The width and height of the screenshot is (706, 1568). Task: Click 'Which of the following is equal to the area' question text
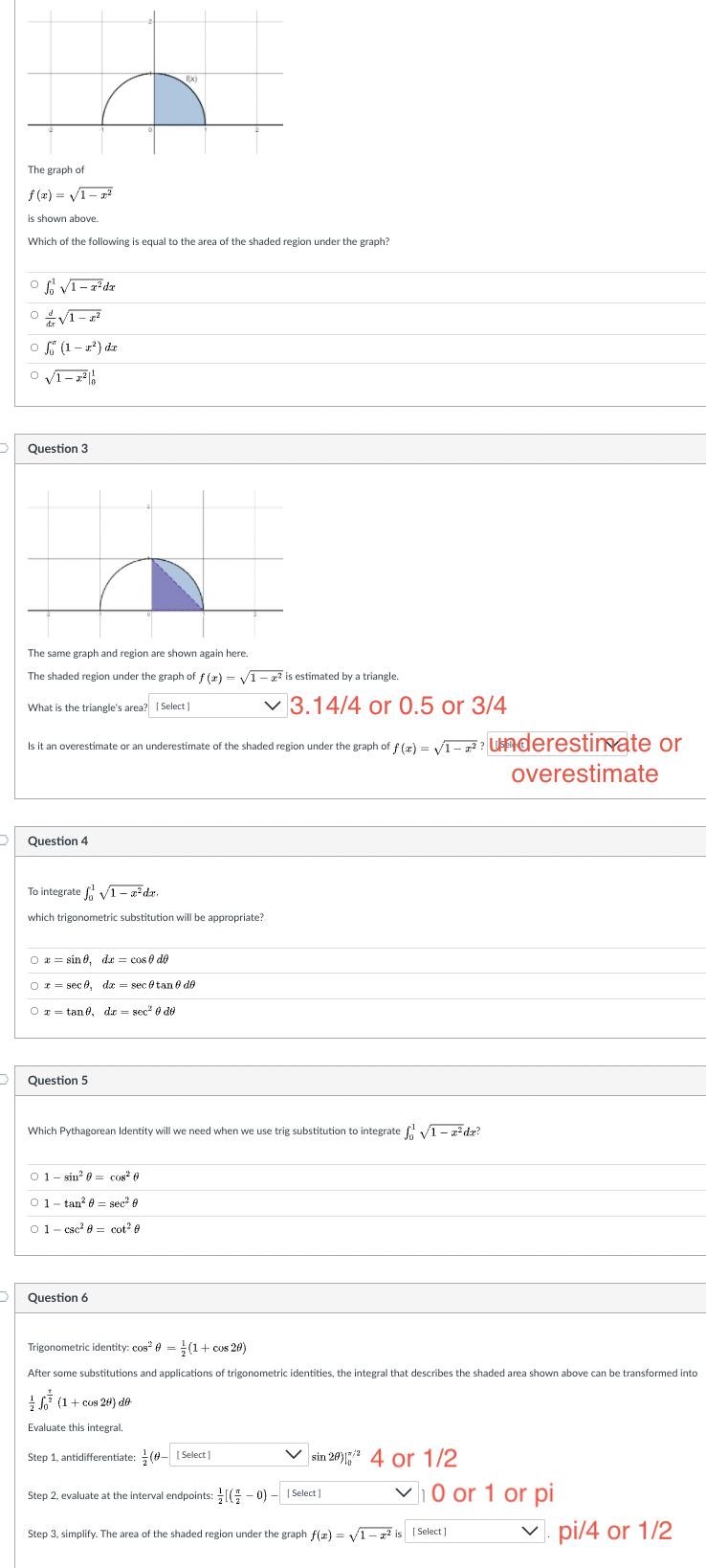pyautogui.click(x=209, y=241)
